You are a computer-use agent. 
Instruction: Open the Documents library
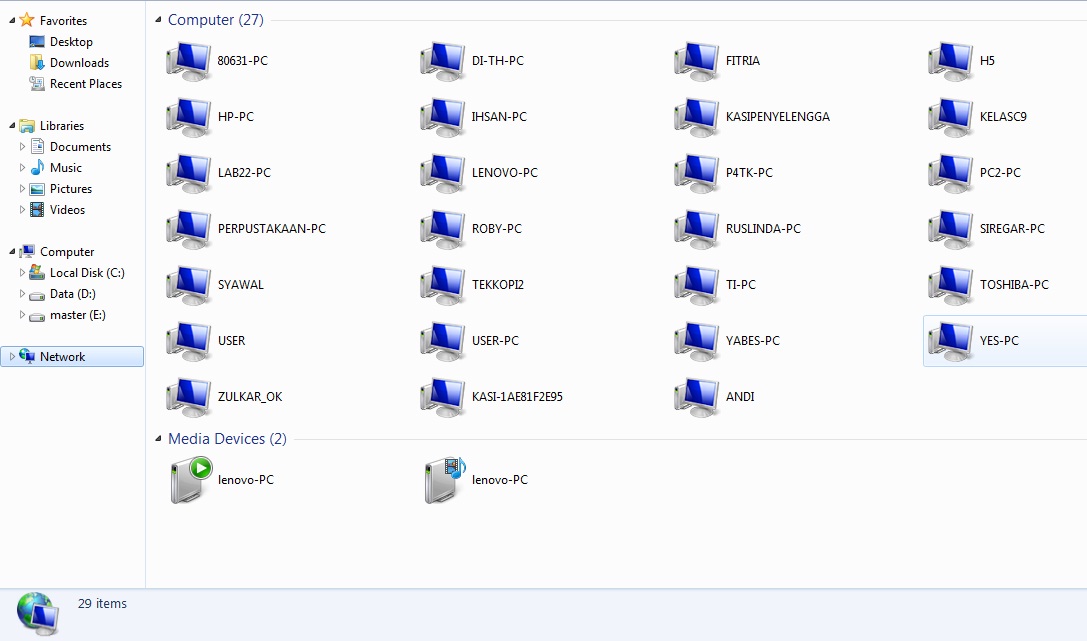pyautogui.click(x=70, y=147)
